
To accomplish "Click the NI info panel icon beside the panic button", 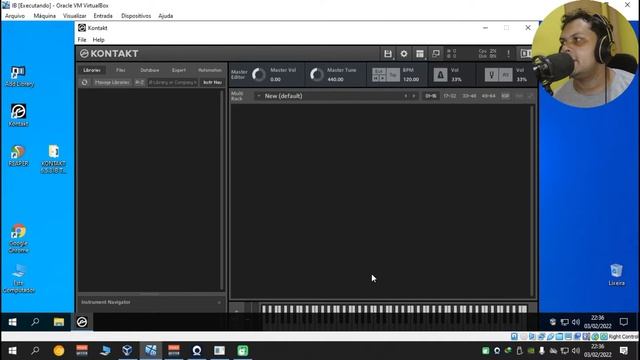I will 526,53.
